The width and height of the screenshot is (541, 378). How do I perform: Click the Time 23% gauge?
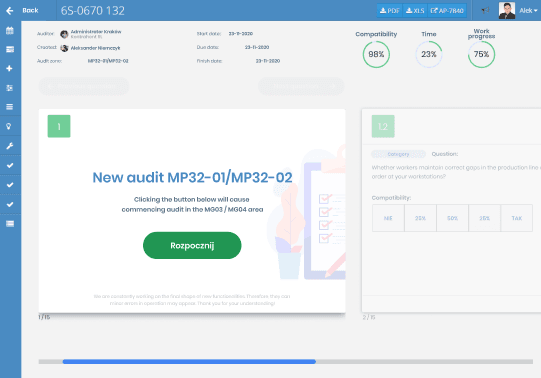(429, 54)
